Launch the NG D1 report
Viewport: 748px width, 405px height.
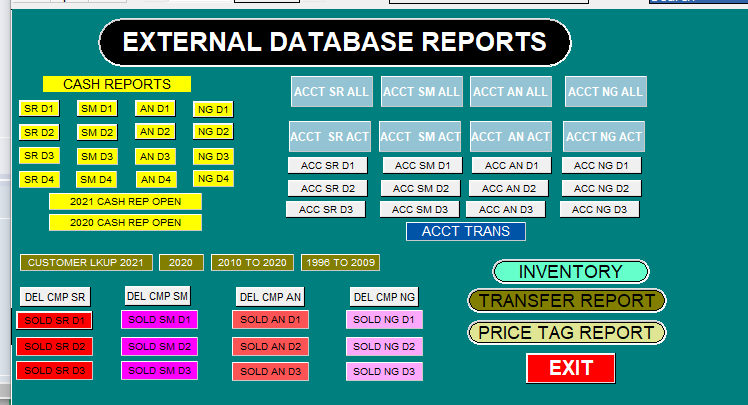point(213,109)
